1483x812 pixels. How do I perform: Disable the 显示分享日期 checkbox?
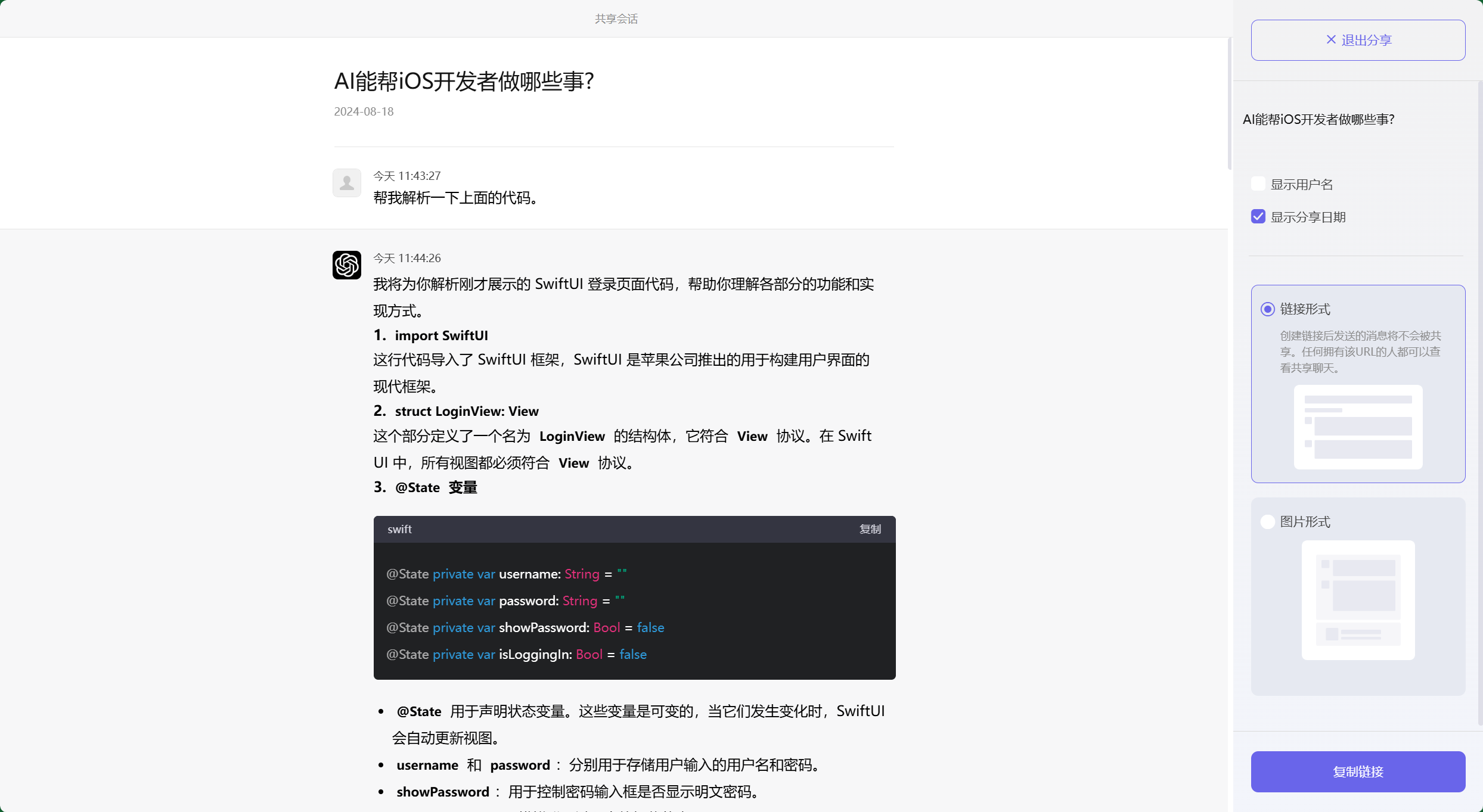1258,216
